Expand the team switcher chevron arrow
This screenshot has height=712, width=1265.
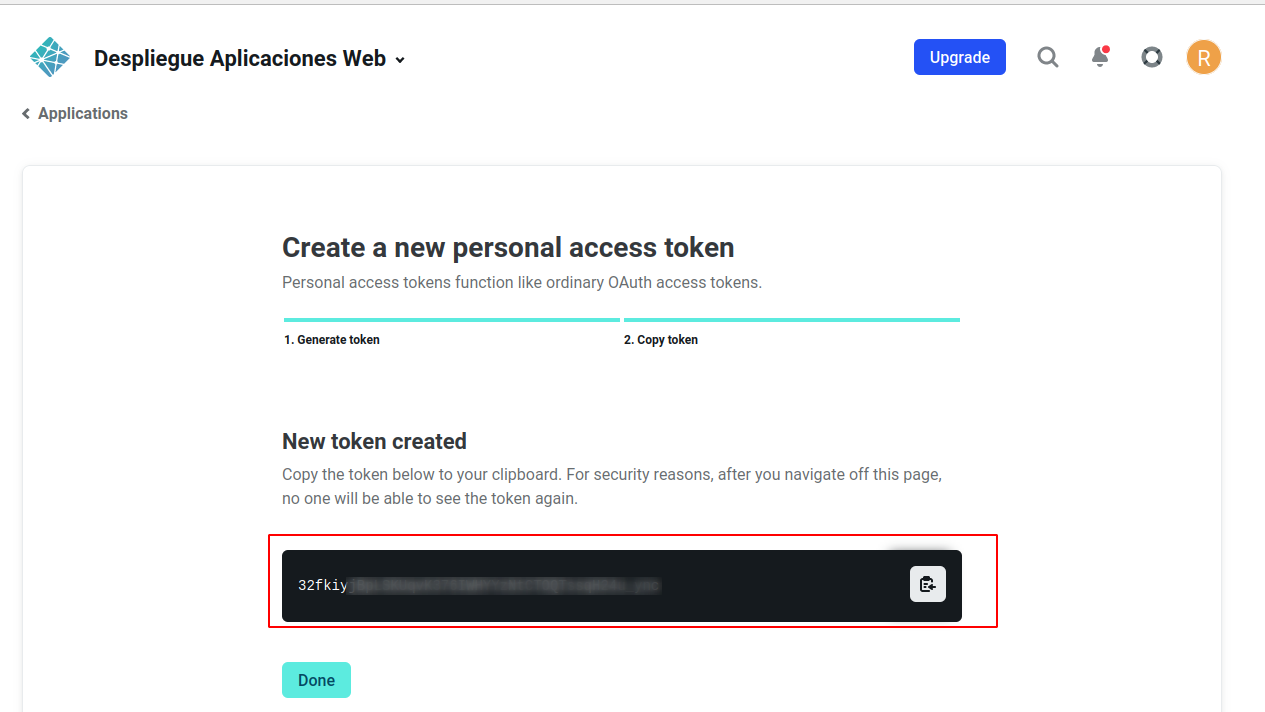[400, 60]
